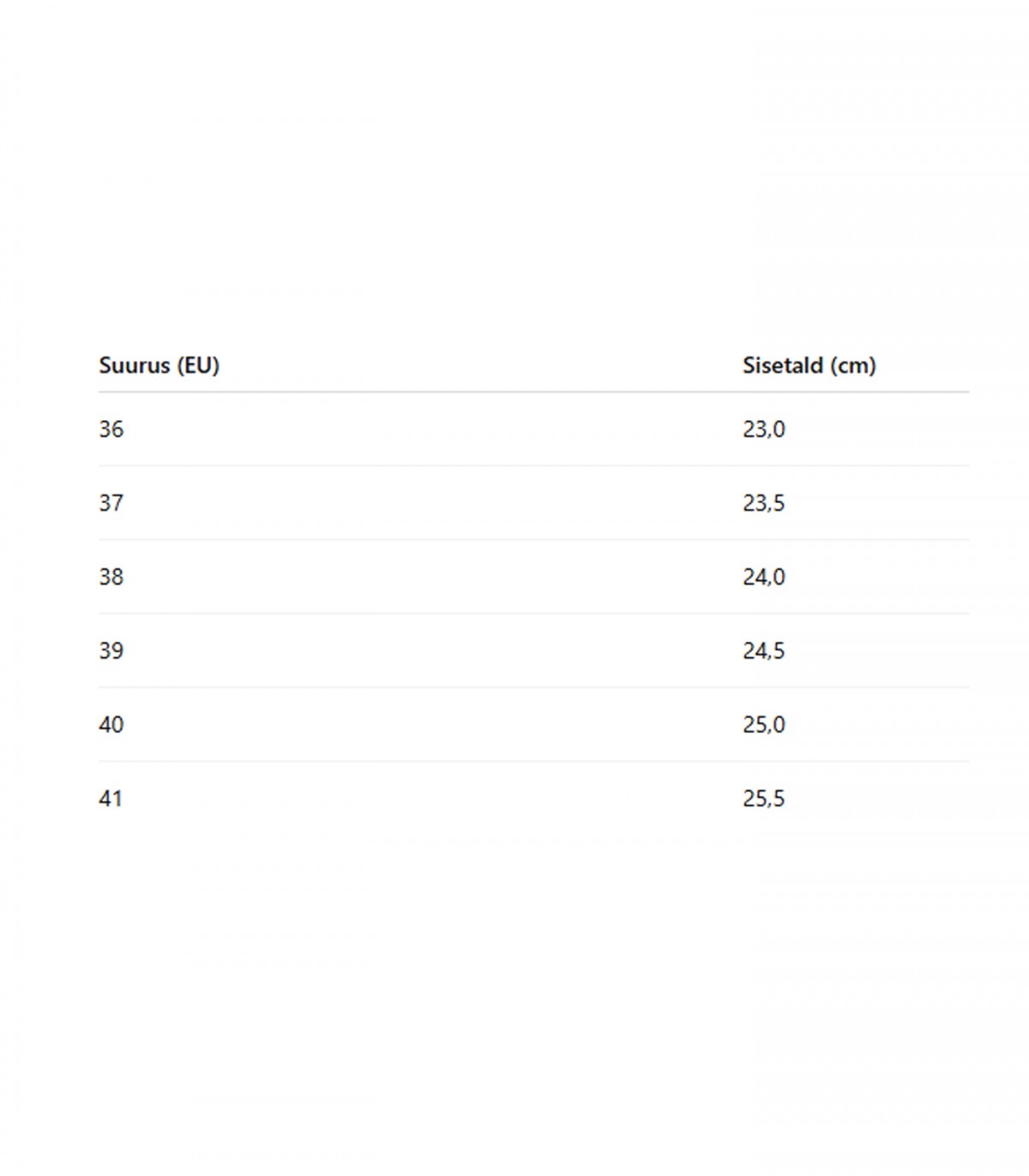Click the 'Suurus (EU)' column header
This screenshot has width=1029, height=1176.
tap(159, 365)
